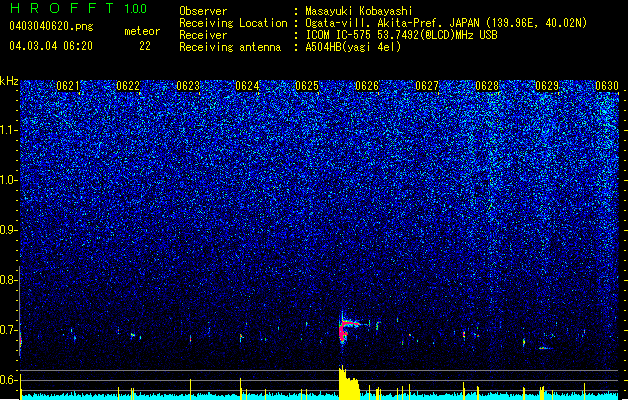Click the 0625 time marker
This screenshot has height=400, width=629.
tap(307, 86)
